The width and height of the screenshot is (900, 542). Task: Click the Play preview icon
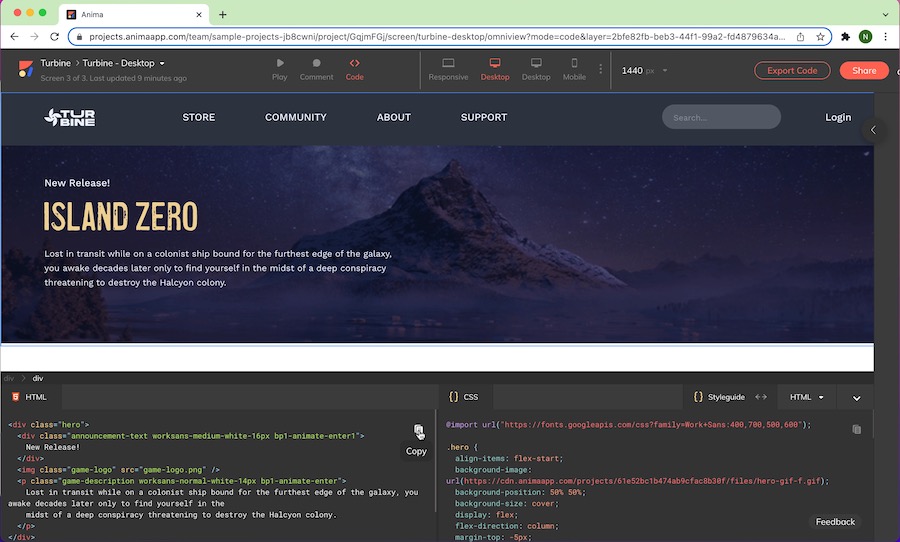click(279, 64)
